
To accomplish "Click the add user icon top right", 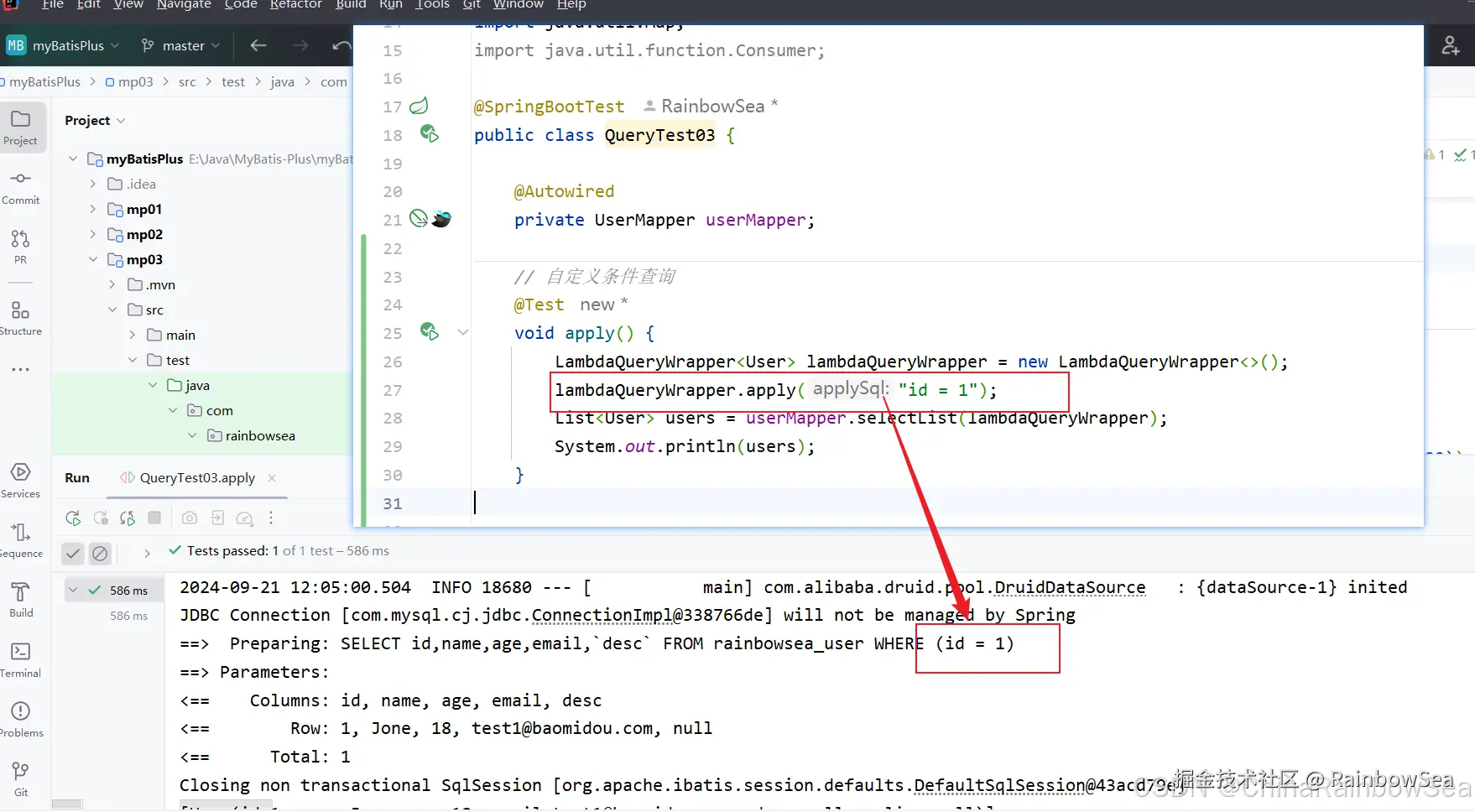I will pos(1451,45).
